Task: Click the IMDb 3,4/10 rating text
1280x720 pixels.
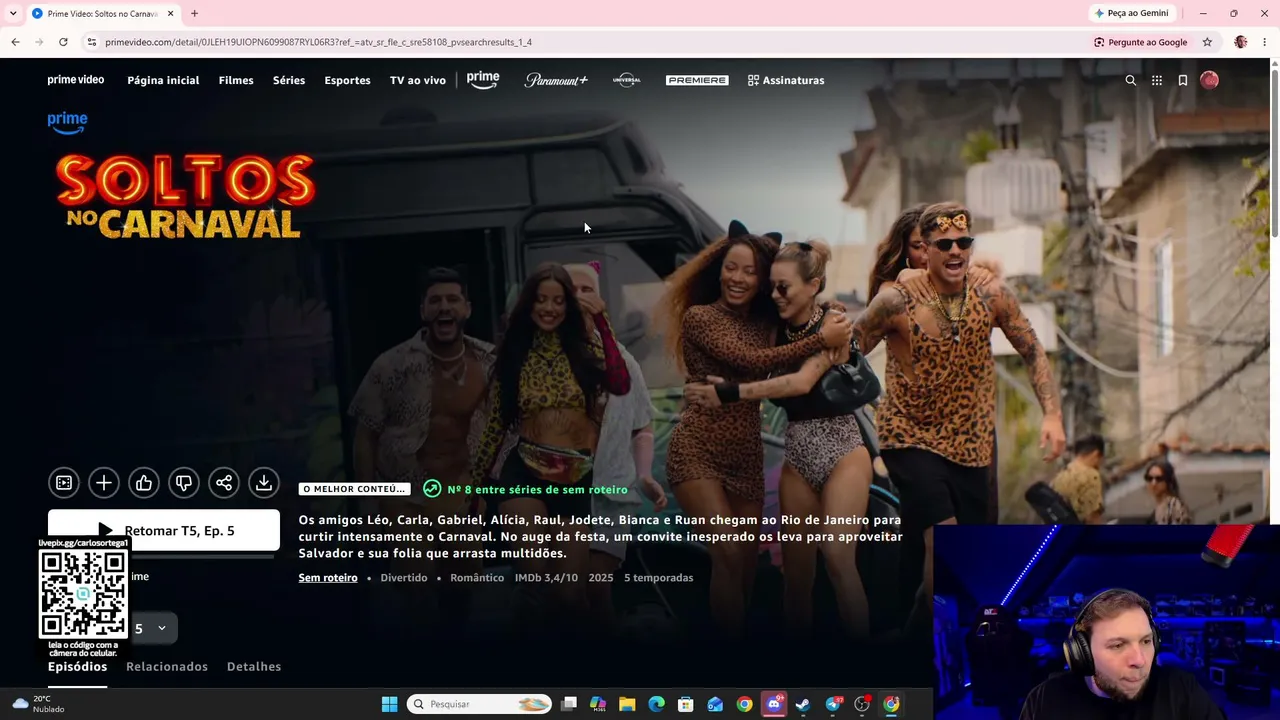Action: (x=546, y=578)
